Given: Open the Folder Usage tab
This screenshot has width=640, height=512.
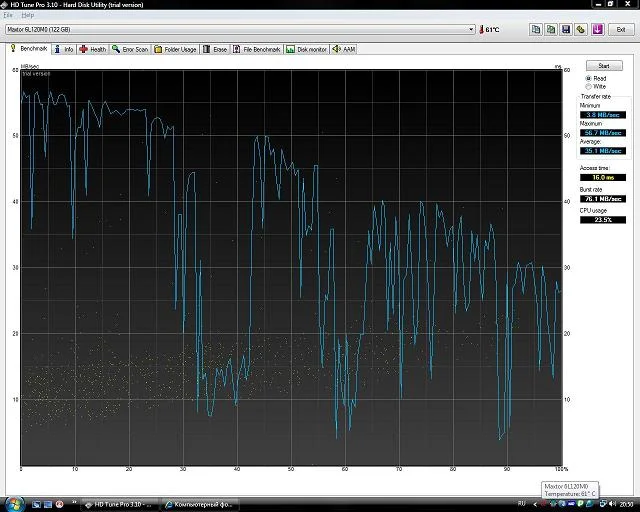Looking at the screenshot, I should click(176, 49).
